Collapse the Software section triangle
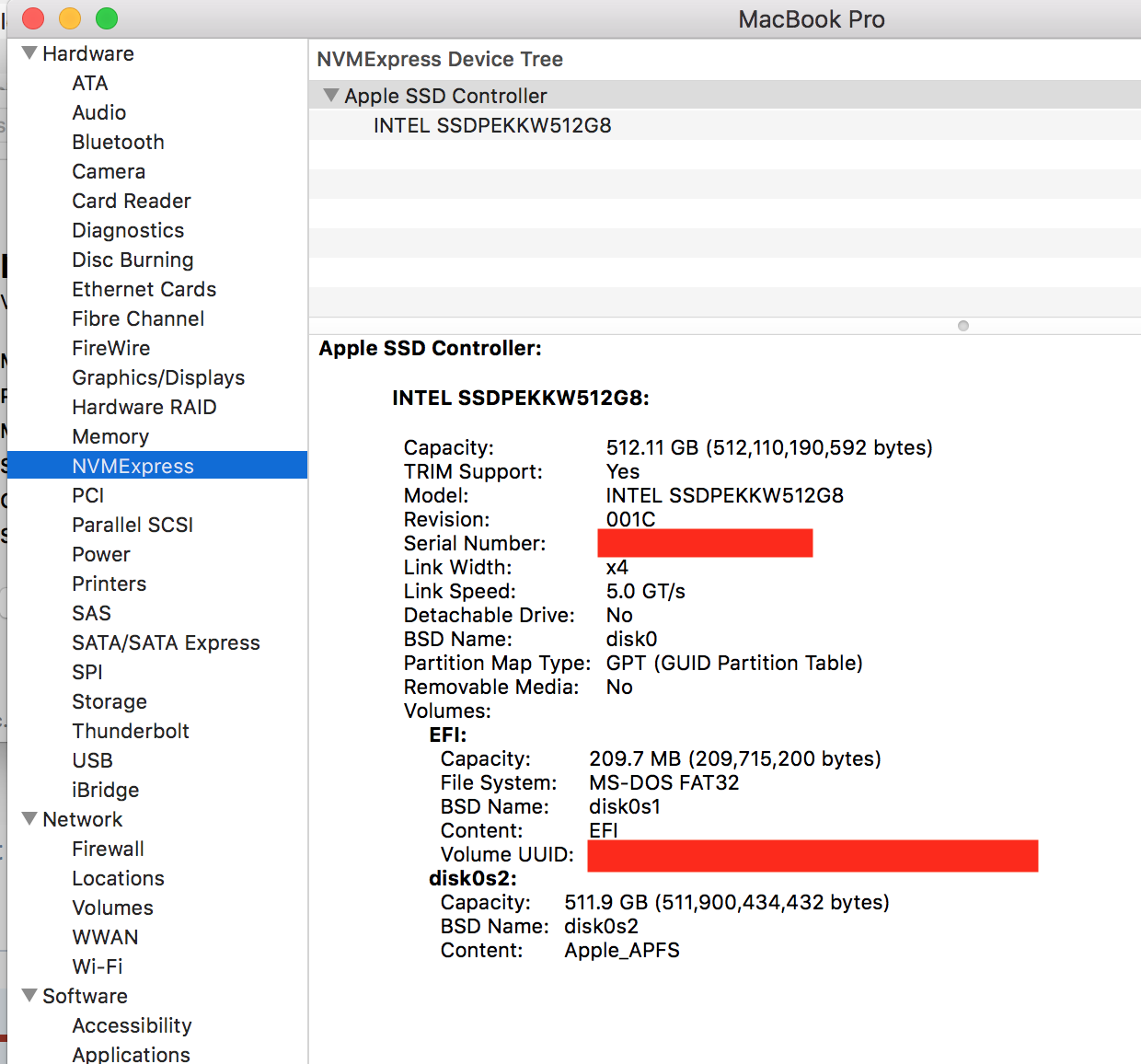This screenshot has width=1141, height=1064. pos(29,996)
